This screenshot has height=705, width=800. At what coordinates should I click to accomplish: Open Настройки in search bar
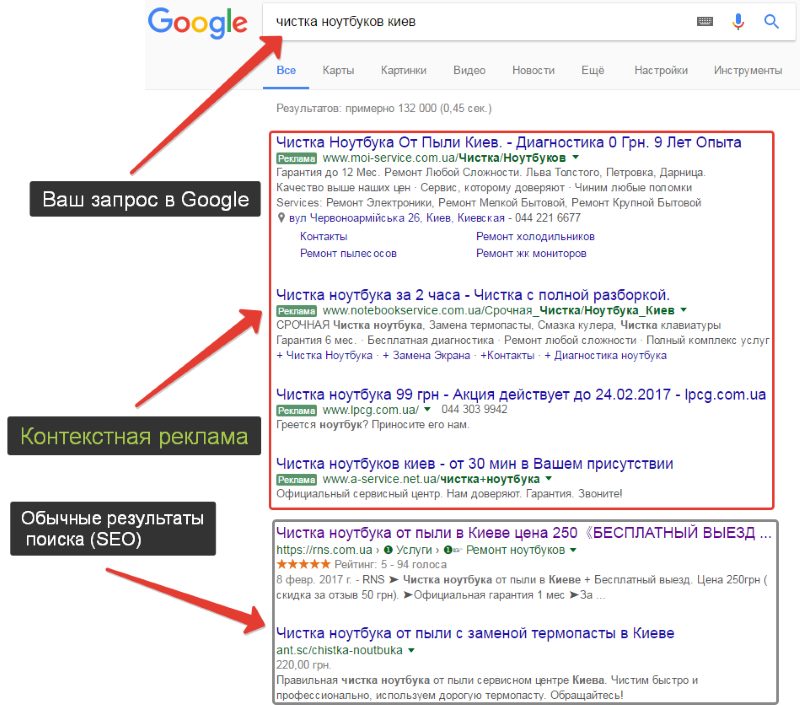click(x=661, y=70)
